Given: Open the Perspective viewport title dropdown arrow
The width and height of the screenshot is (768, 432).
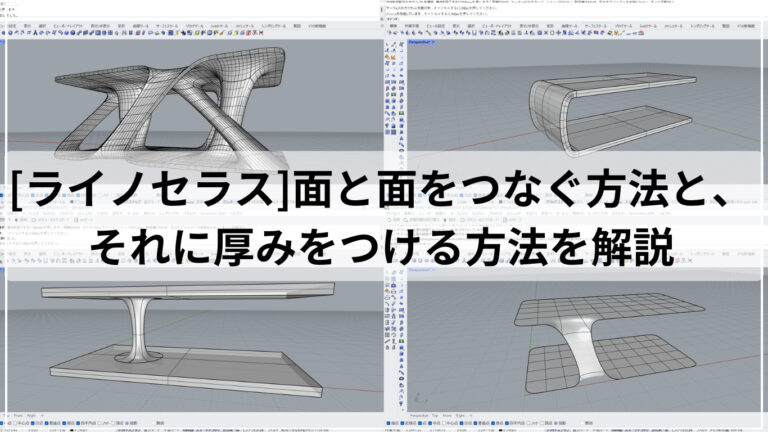Looking at the screenshot, I should pos(433,42).
